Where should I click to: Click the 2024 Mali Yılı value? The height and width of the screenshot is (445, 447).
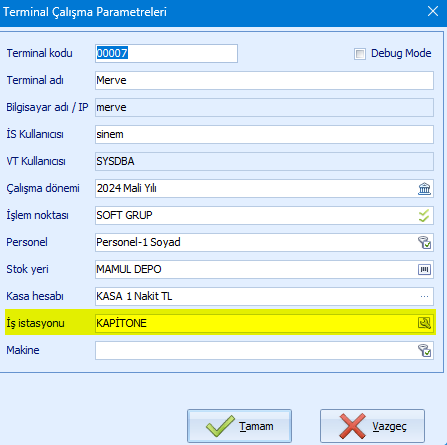(x=127, y=188)
